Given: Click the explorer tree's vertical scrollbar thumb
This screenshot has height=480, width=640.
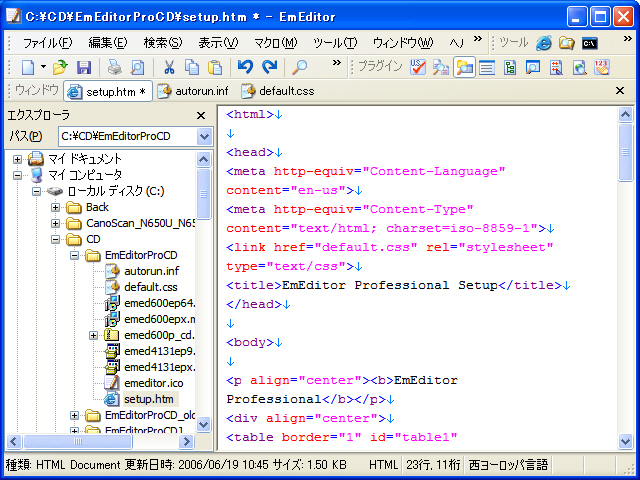Looking at the screenshot, I should tap(203, 193).
